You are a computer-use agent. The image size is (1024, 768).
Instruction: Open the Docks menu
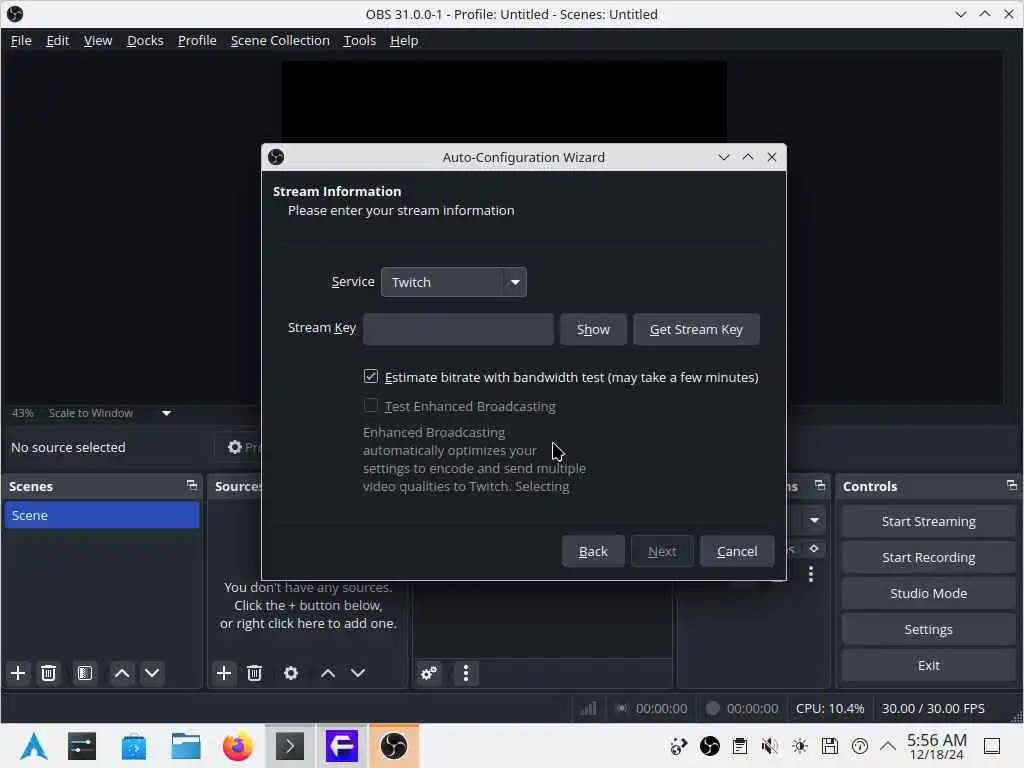[145, 40]
